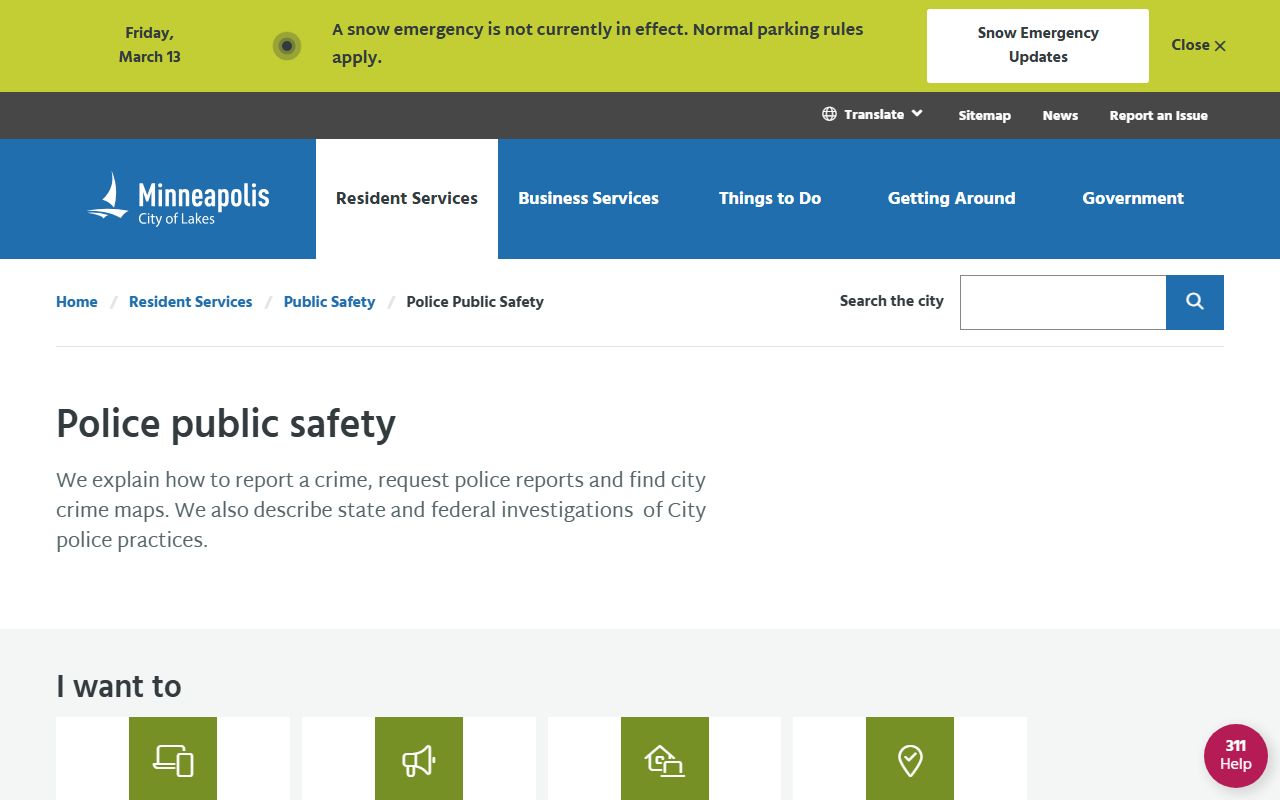Viewport: 1280px width, 800px height.
Task: Open the Getting Around menu
Action: coord(951,198)
